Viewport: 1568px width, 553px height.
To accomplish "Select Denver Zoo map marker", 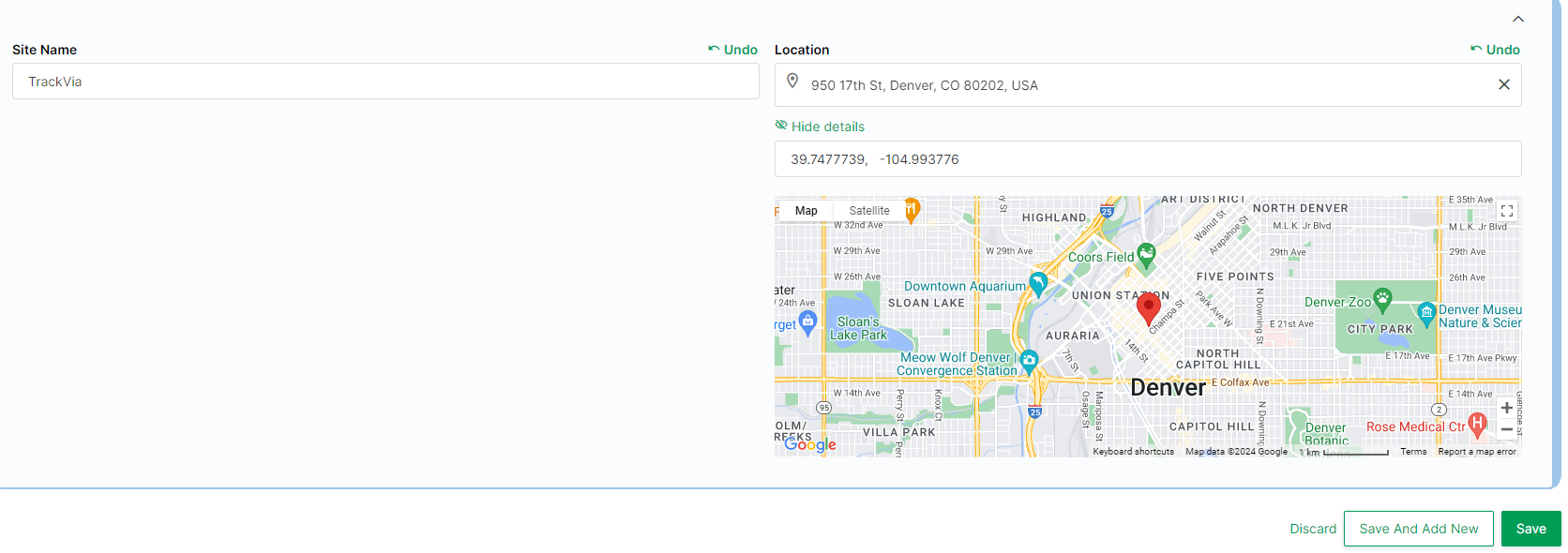I will click(x=1382, y=300).
